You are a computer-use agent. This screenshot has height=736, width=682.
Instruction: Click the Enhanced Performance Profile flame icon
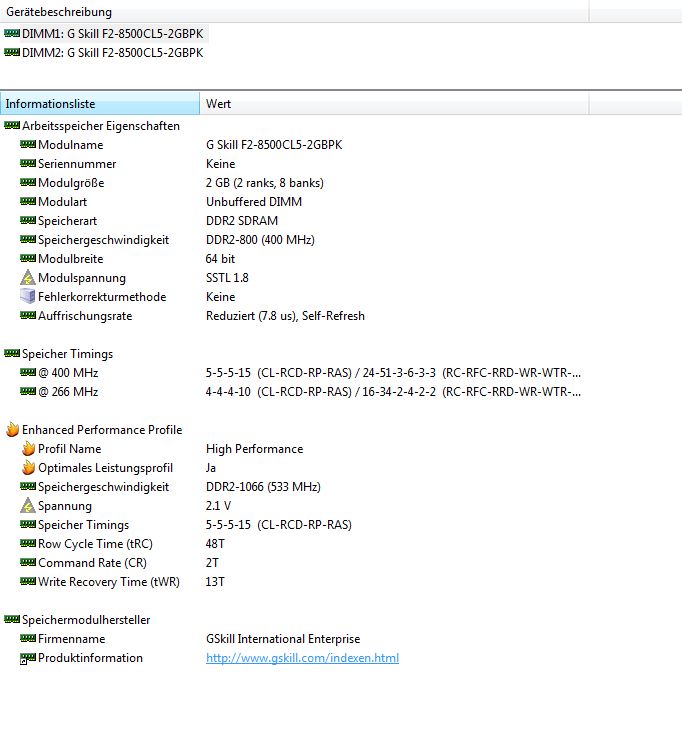[12, 430]
